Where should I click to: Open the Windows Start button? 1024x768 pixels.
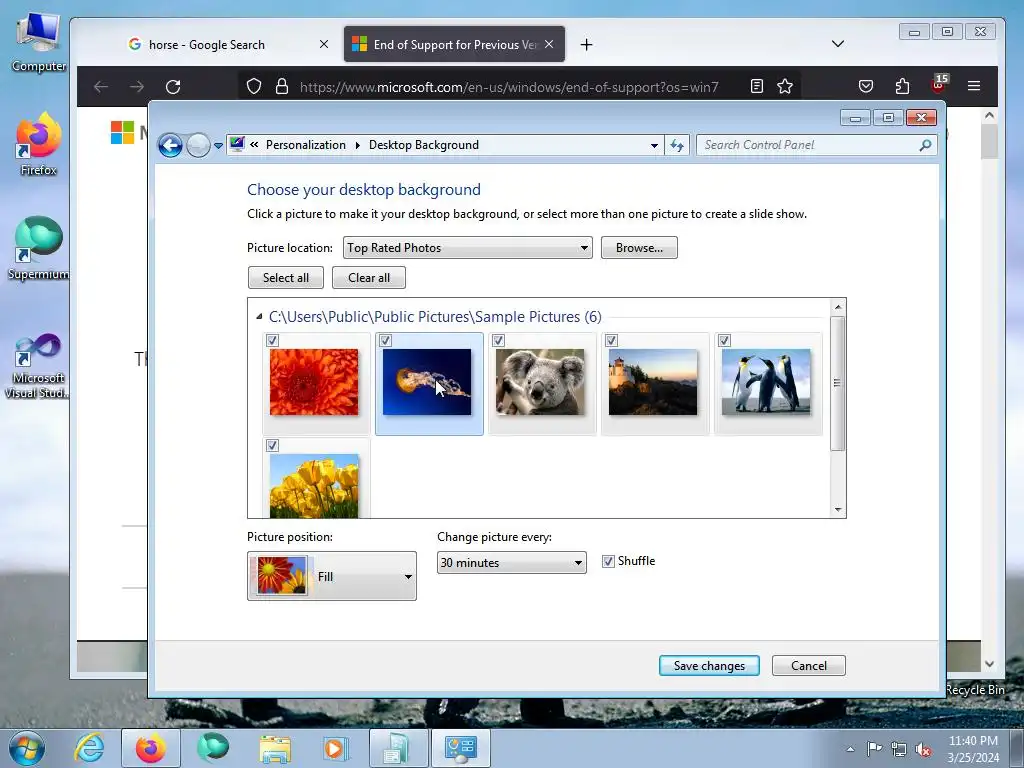click(26, 748)
